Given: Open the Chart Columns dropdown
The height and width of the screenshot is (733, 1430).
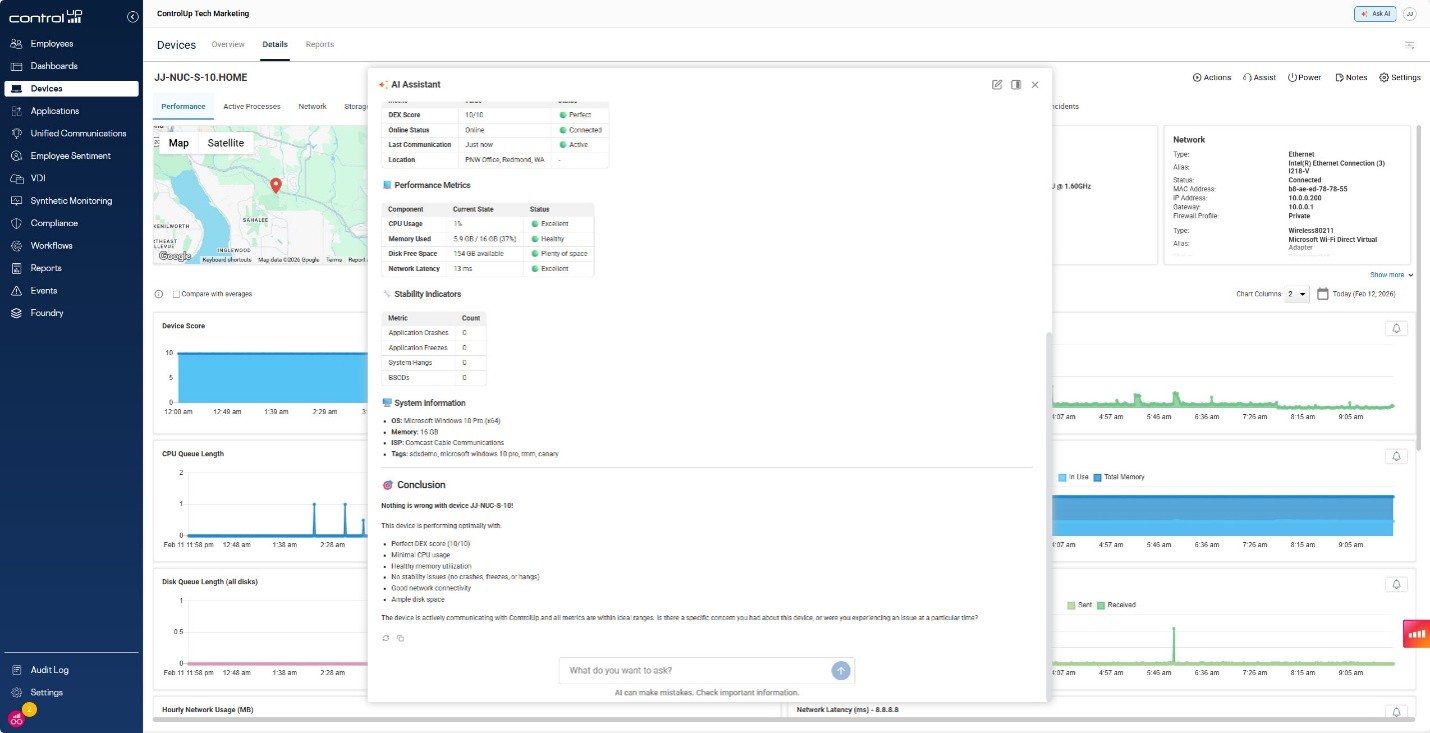Looking at the screenshot, I should pyautogui.click(x=1297, y=294).
